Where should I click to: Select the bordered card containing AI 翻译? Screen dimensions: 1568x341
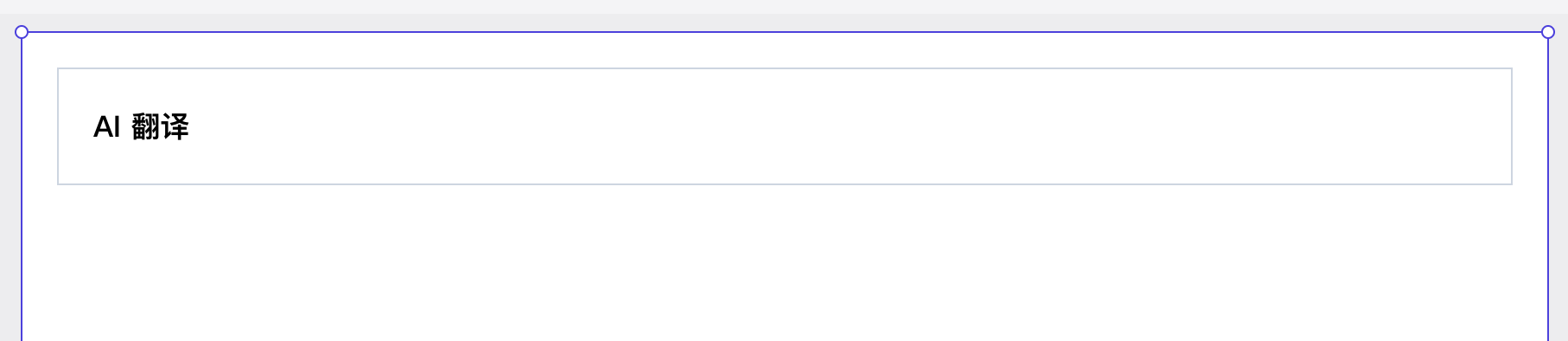(x=785, y=126)
